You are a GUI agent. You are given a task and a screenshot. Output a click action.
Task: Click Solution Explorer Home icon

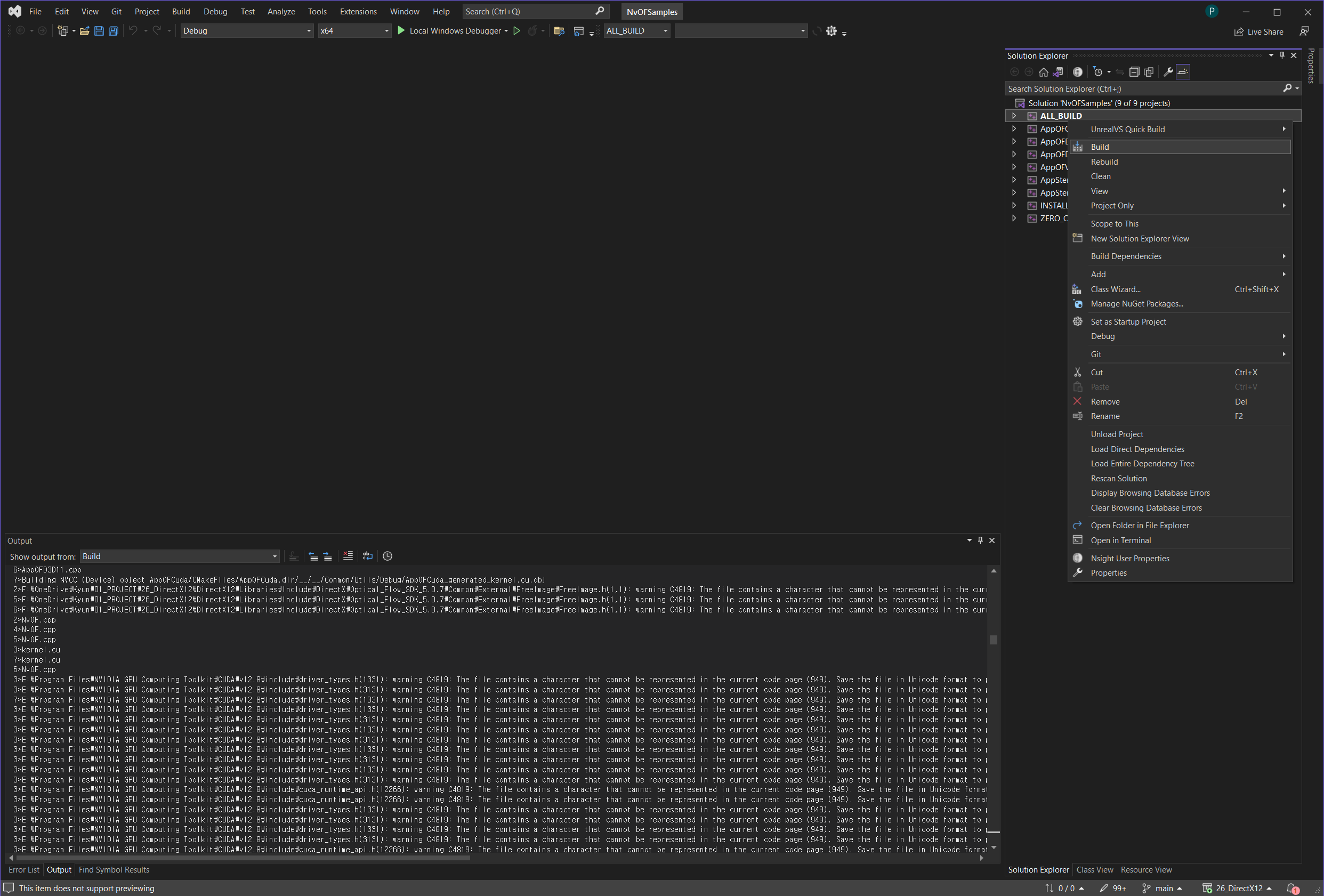tap(1043, 72)
